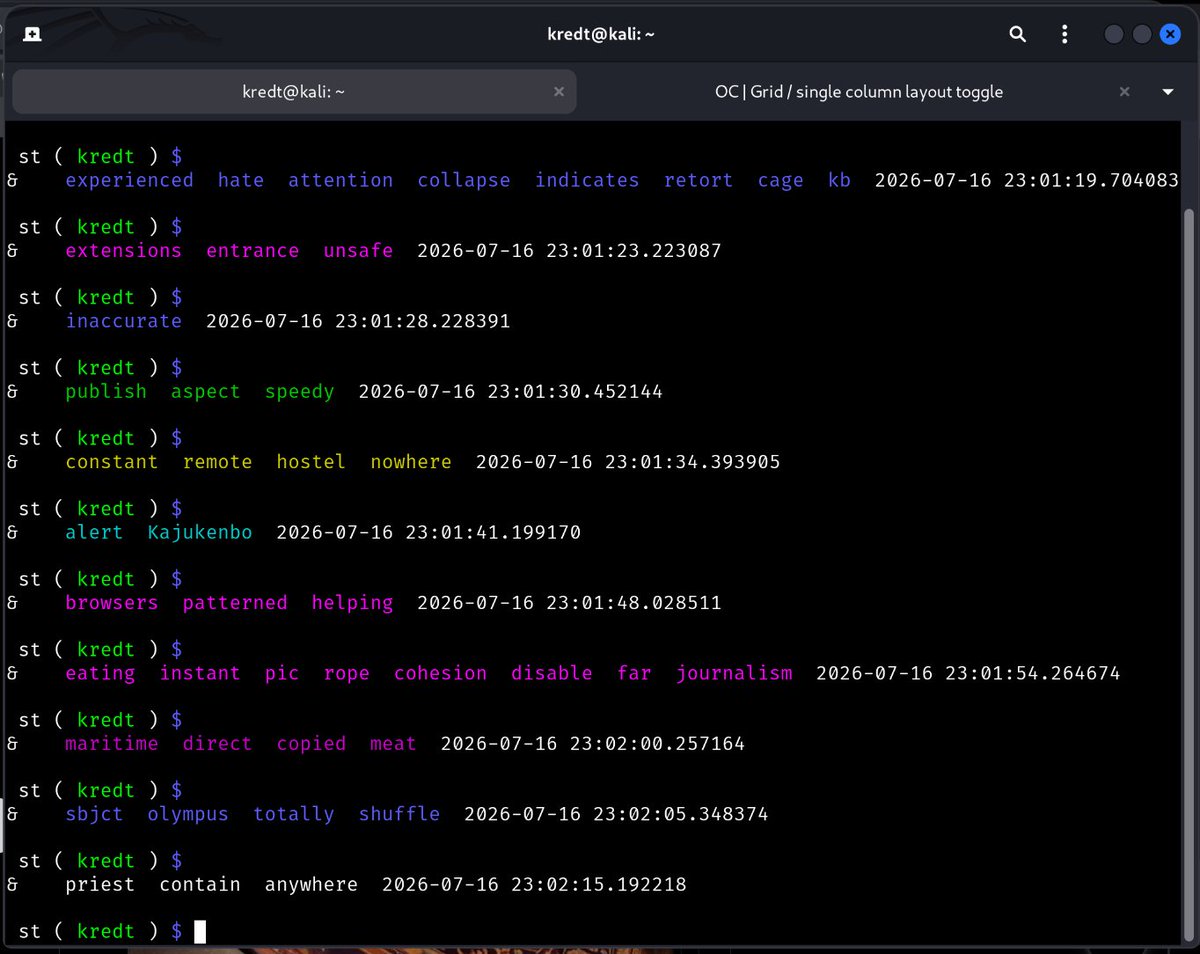The height and width of the screenshot is (954, 1200).
Task: Click the word 'remote' in output
Action: click(217, 462)
